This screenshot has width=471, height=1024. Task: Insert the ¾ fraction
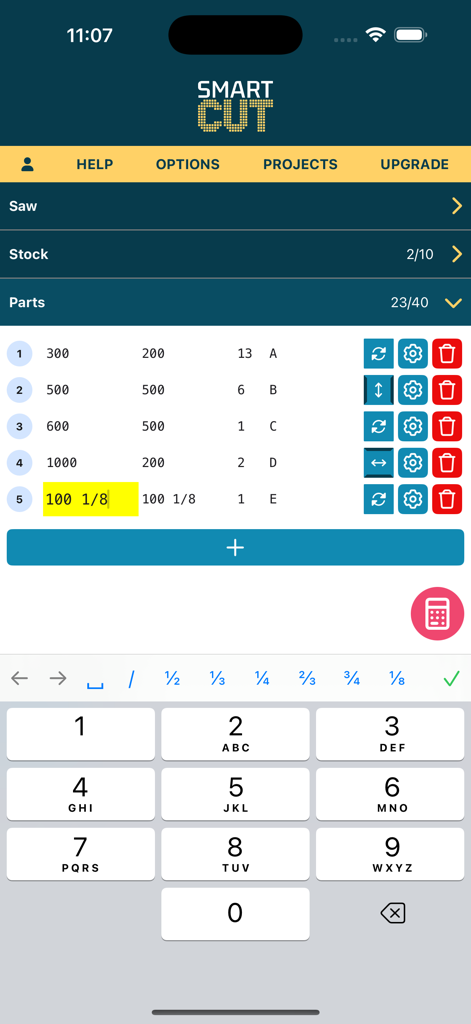(352, 679)
